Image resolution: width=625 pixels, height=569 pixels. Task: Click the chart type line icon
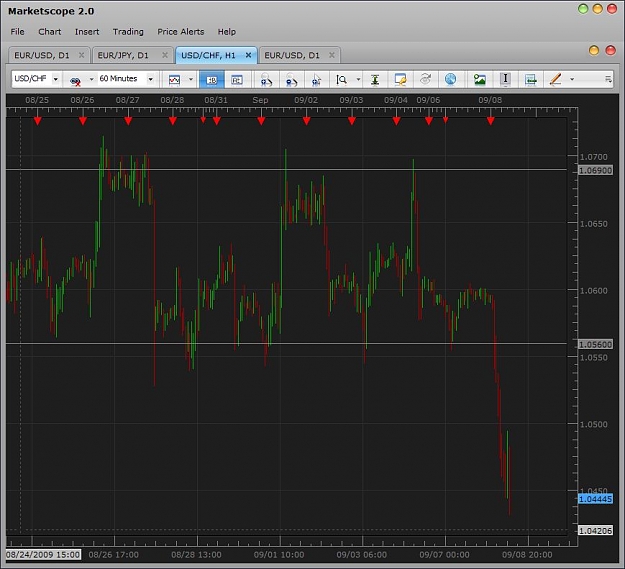tap(174, 80)
